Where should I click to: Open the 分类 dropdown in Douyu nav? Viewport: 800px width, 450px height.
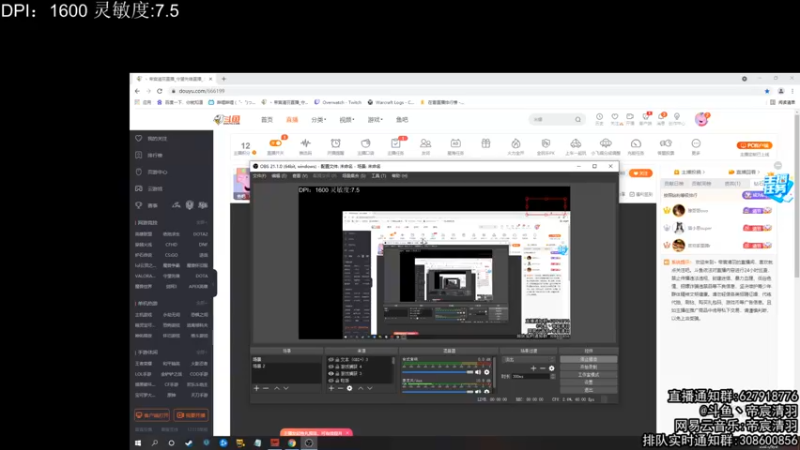point(318,119)
